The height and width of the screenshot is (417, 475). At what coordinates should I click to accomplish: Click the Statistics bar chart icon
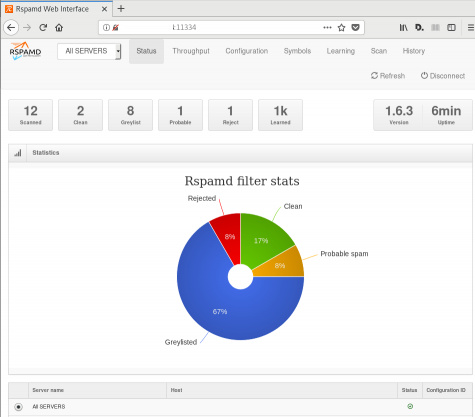pos(18,153)
